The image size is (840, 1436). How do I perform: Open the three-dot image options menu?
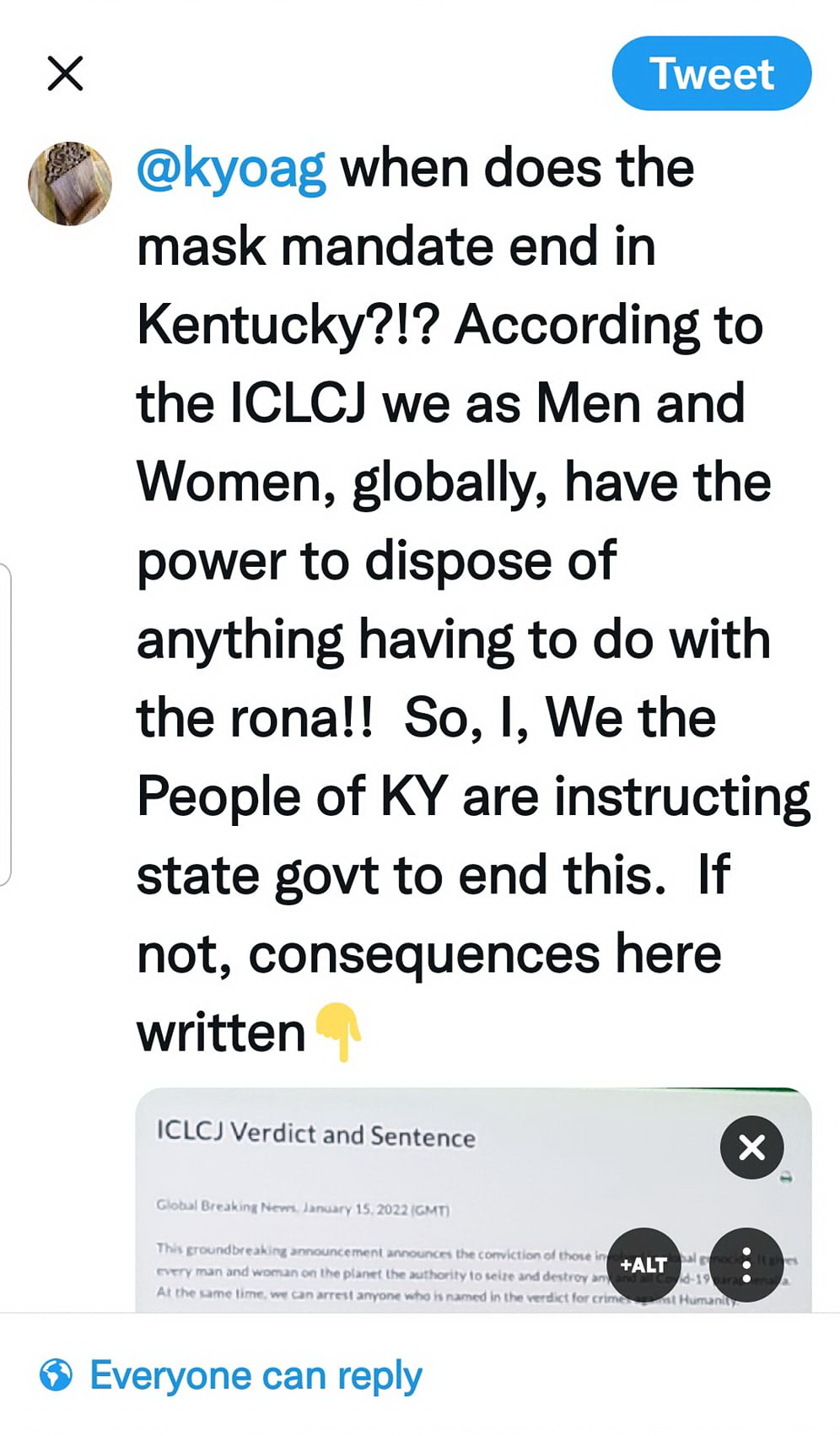click(746, 1265)
